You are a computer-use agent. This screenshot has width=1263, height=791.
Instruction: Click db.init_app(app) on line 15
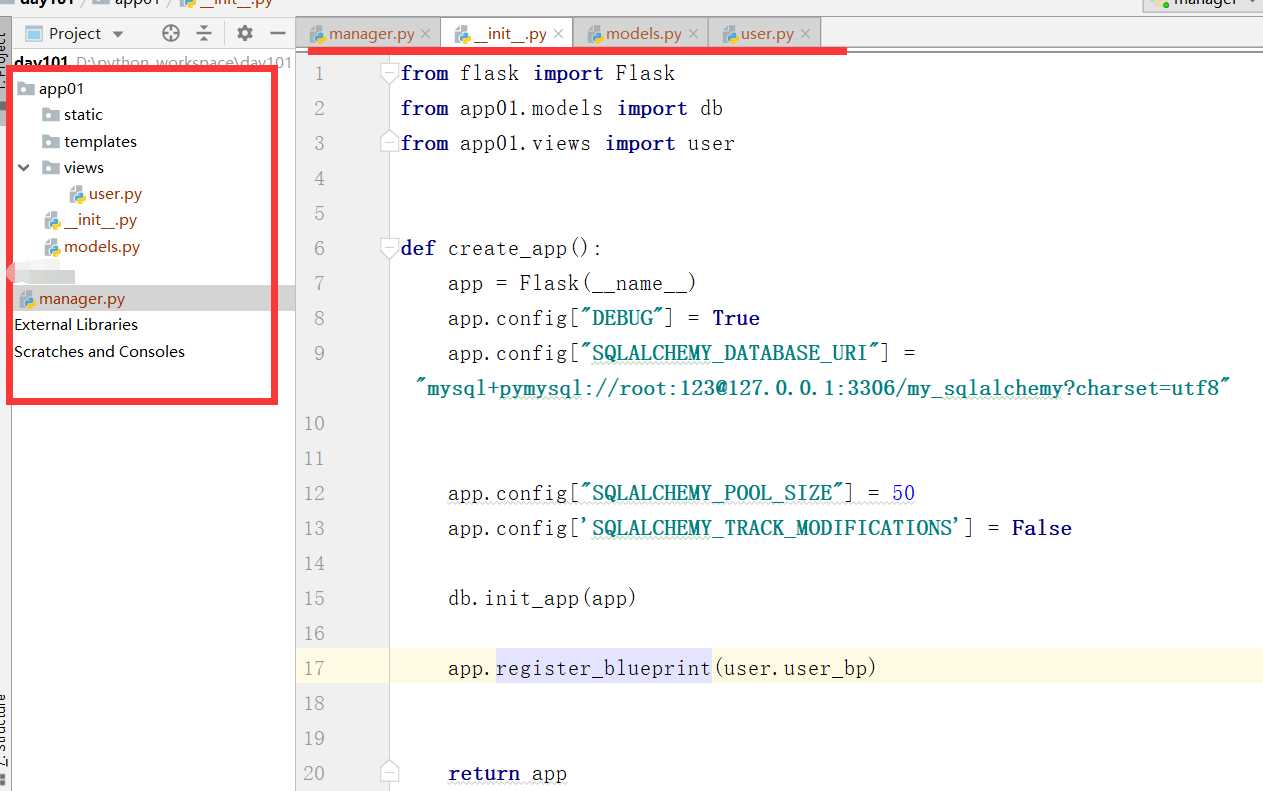[542, 598]
